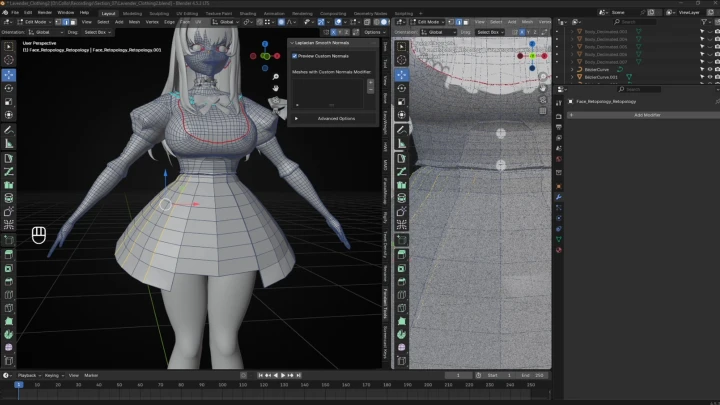720x405 pixels.
Task: Switch to the UV Editing workspace tab
Action: point(187,13)
